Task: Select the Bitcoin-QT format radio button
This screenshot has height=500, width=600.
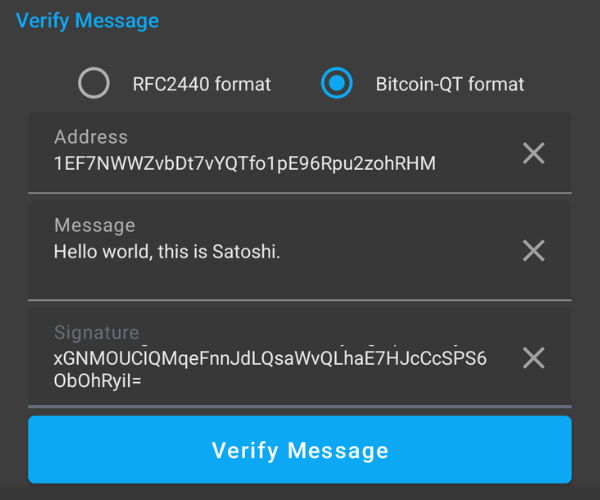Action: click(x=337, y=84)
